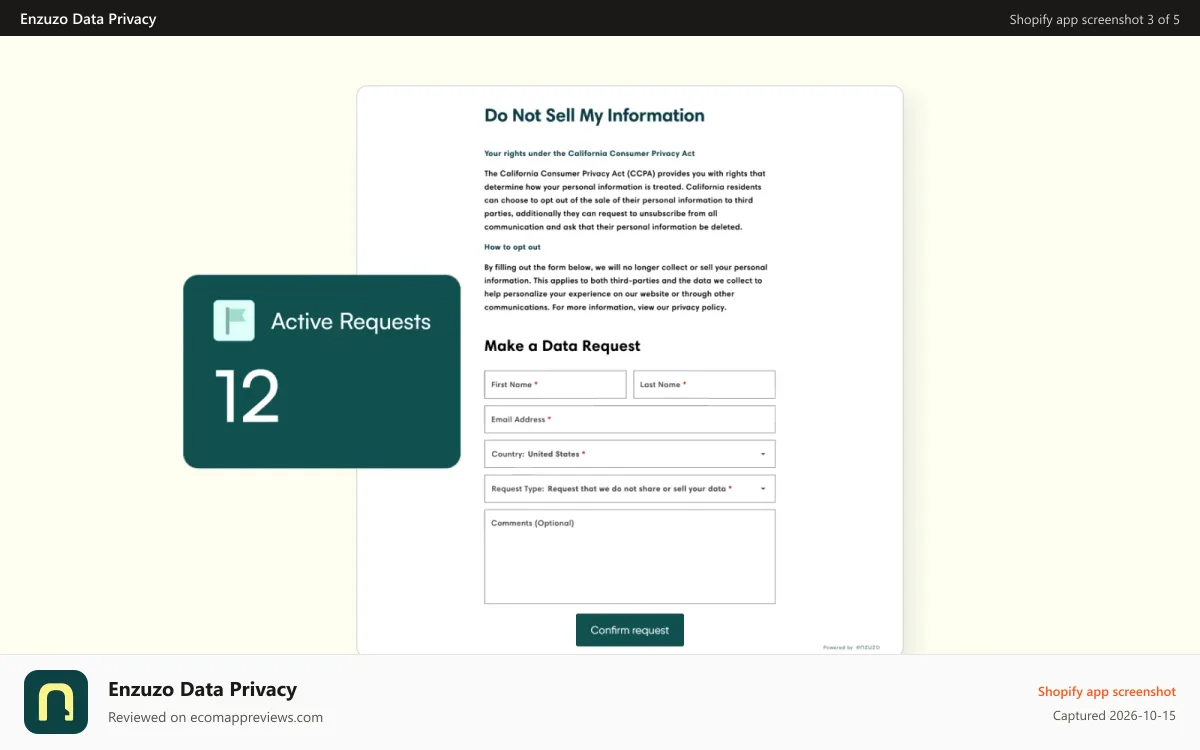Click the California Consumer Privacy Act rights subheading
Viewport: 1200px width, 750px height.
[589, 154]
